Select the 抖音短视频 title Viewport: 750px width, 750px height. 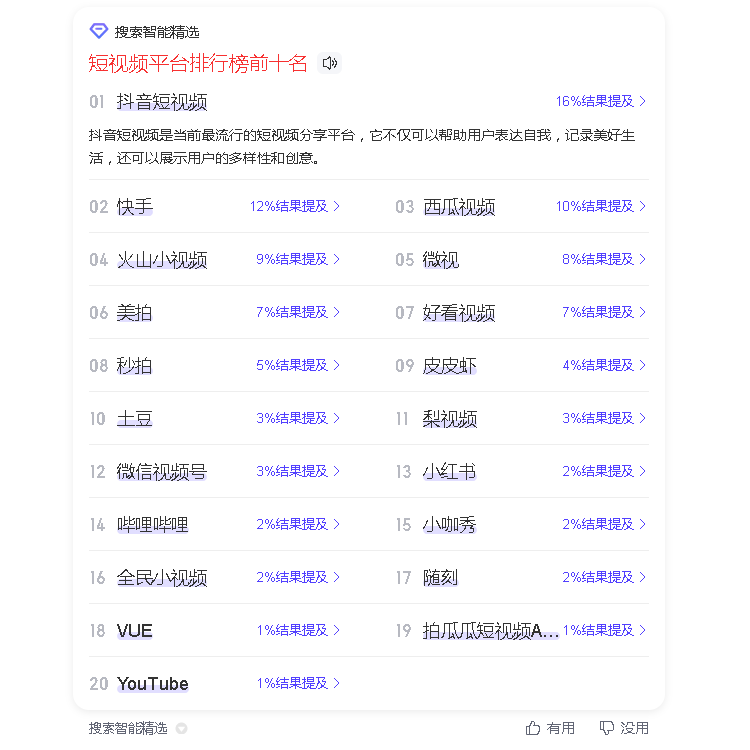coord(162,102)
